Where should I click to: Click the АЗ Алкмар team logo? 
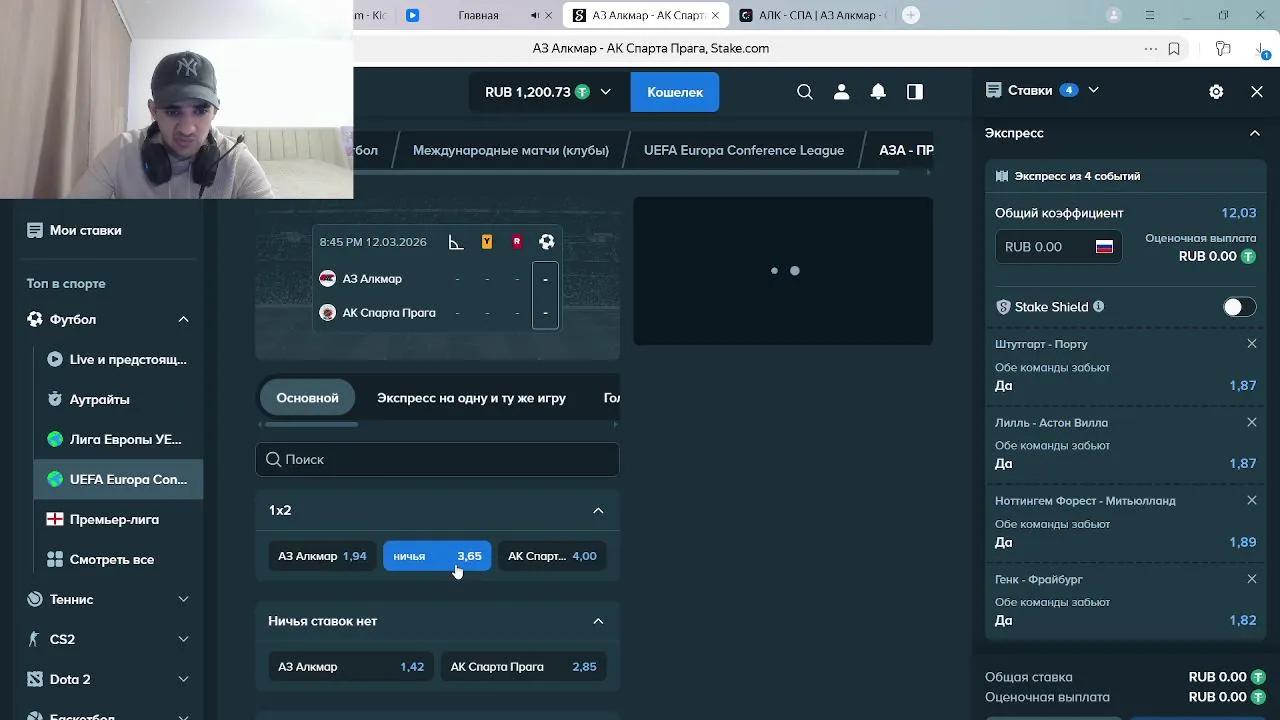(x=327, y=279)
